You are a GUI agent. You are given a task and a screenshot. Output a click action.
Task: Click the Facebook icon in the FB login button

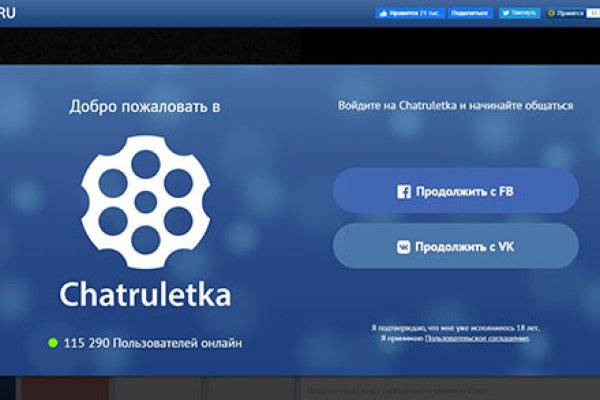point(403,191)
